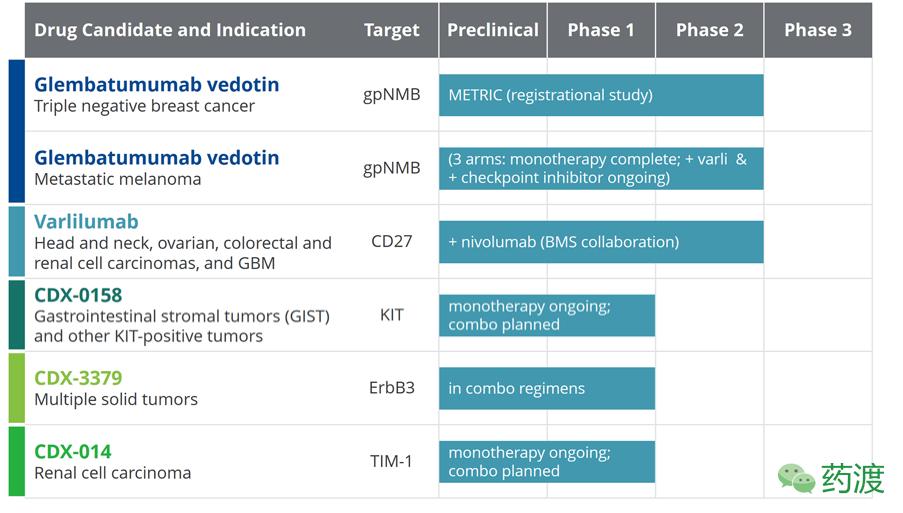Click the Phase 3 column header
903x513 pixels.
coord(817,30)
